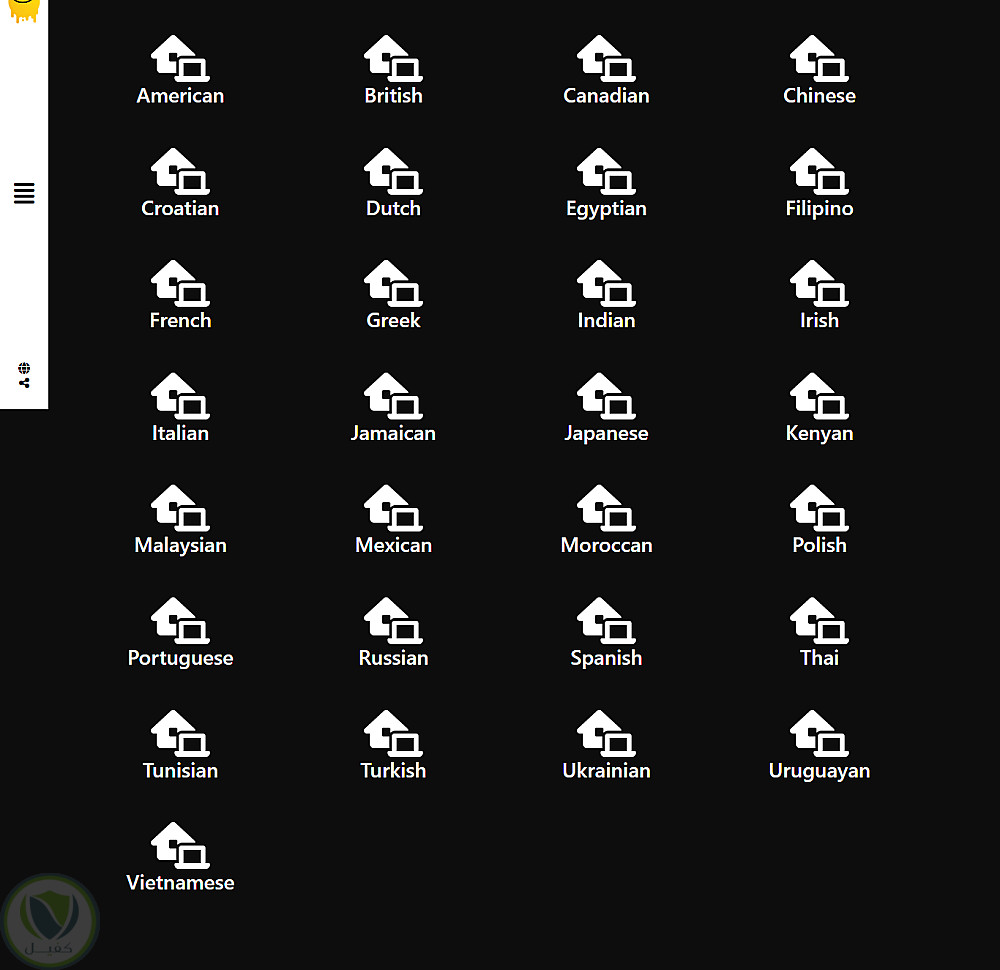Open the Filipino category icon
Screen dimensions: 1000x970
pos(820,172)
